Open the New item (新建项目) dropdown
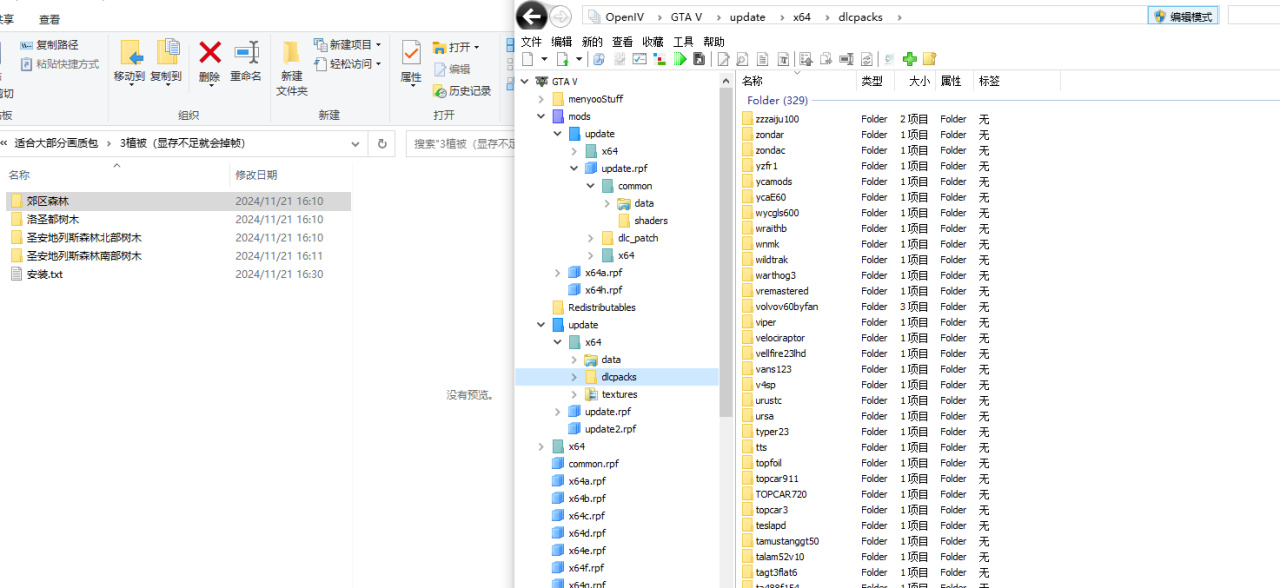The width and height of the screenshot is (1280, 588). pyautogui.click(x=346, y=45)
